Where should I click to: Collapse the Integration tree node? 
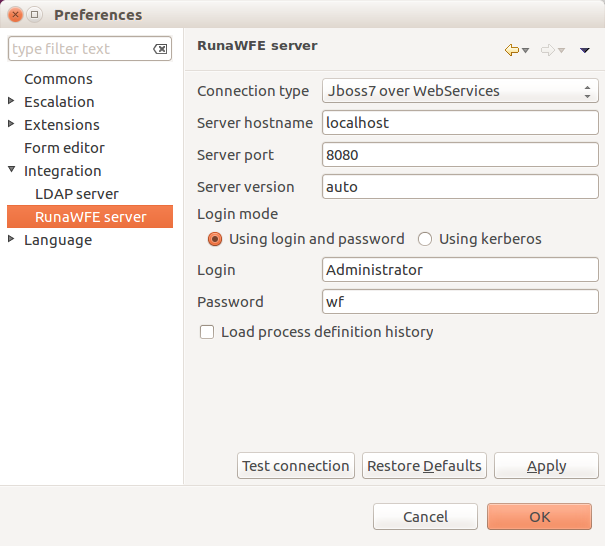point(11,170)
